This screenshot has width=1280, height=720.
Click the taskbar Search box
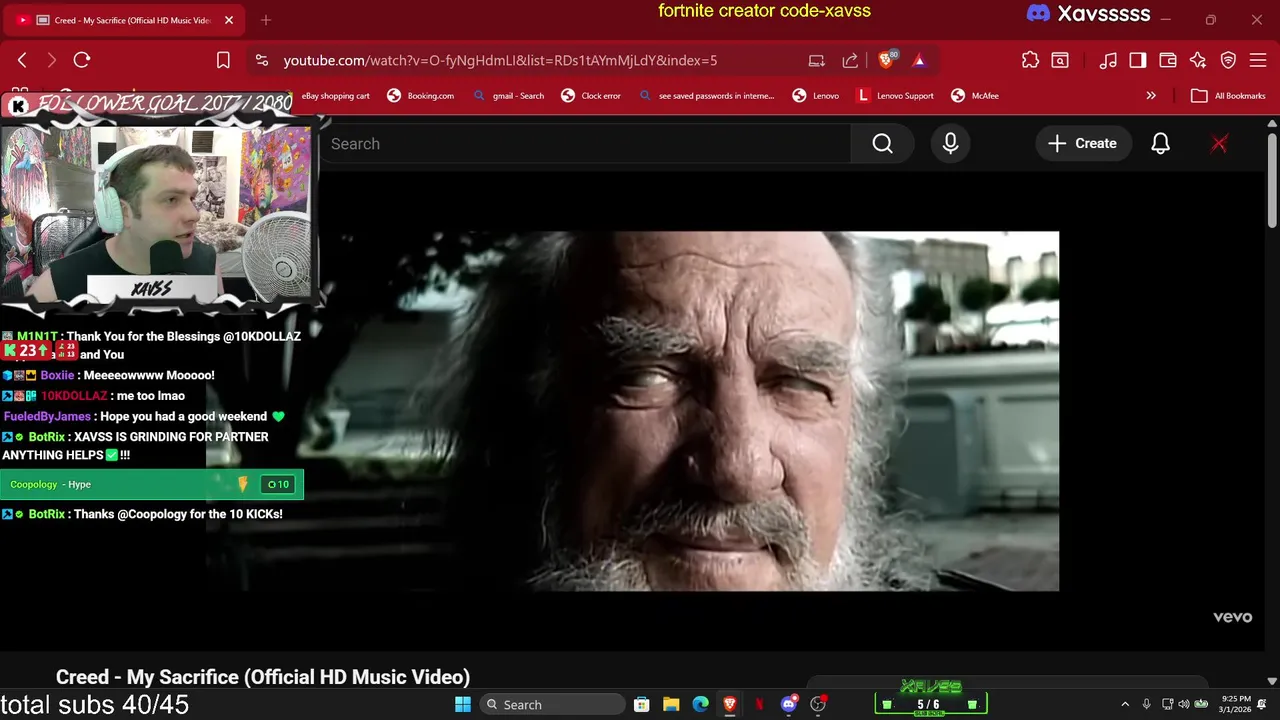[x=551, y=704]
